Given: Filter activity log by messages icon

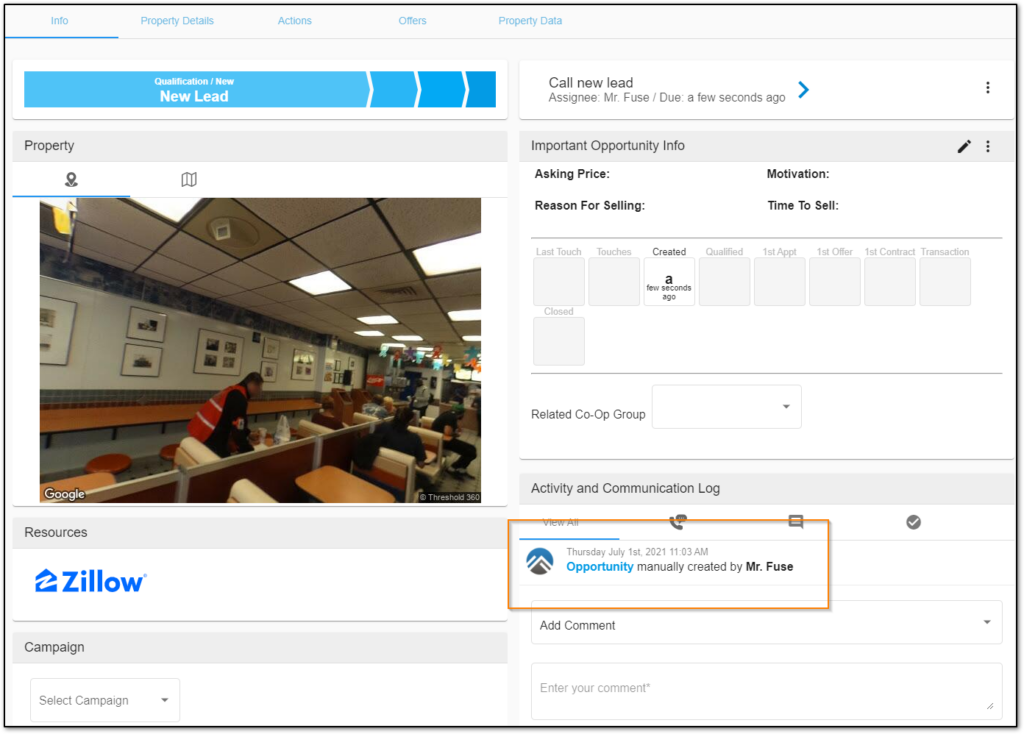Looking at the screenshot, I should [796, 522].
